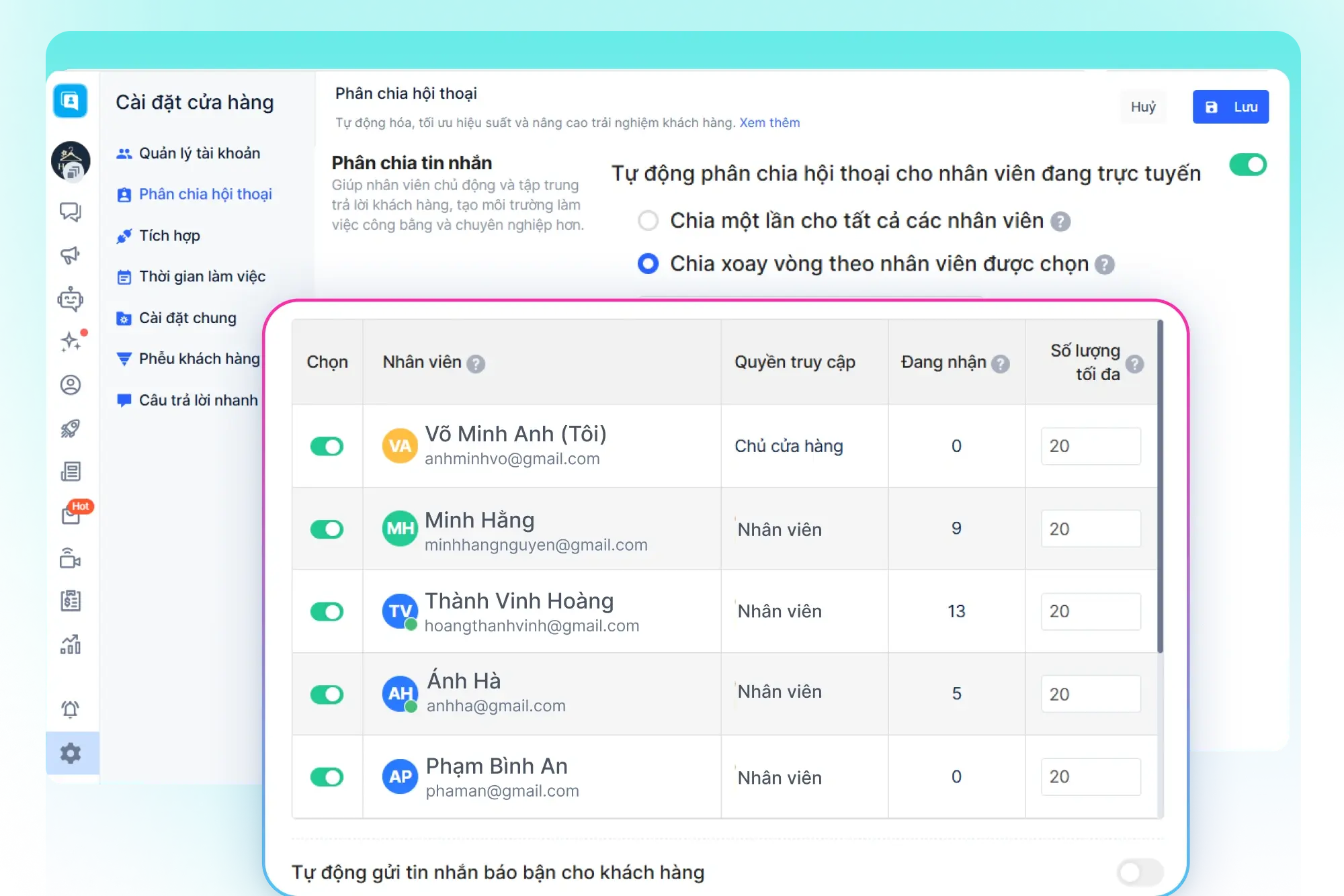Open Câu trả lời nhanh menu item
Viewport: 1344px width, 896px height.
(x=198, y=400)
